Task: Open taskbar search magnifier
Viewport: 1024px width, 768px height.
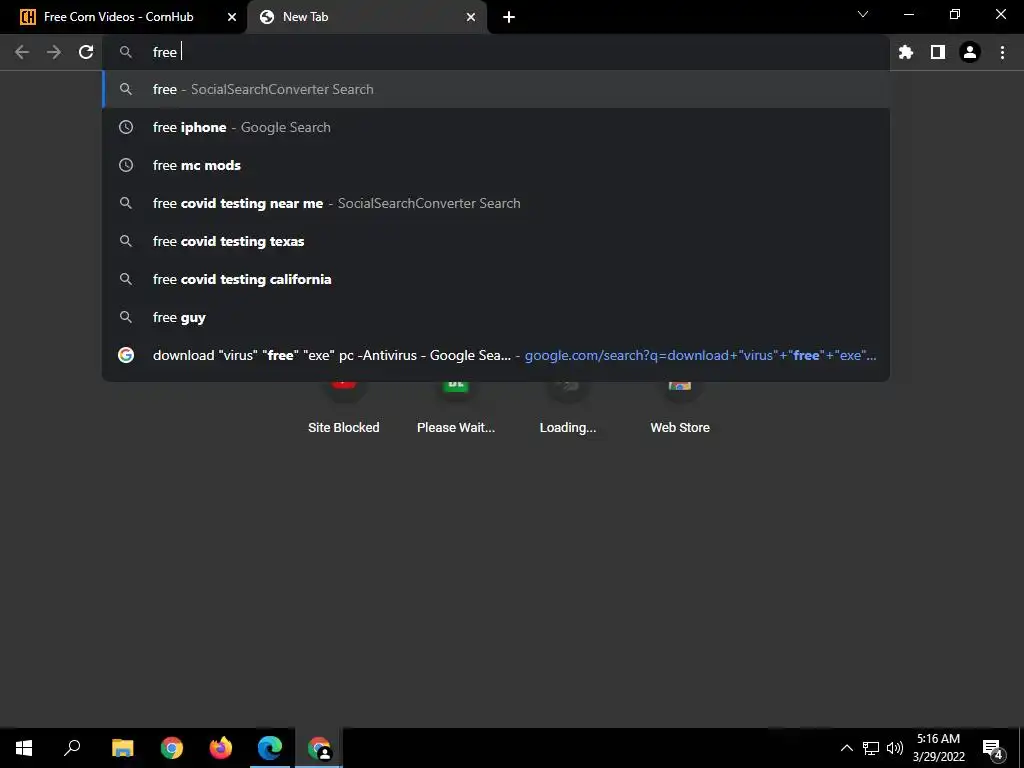Action: point(72,748)
